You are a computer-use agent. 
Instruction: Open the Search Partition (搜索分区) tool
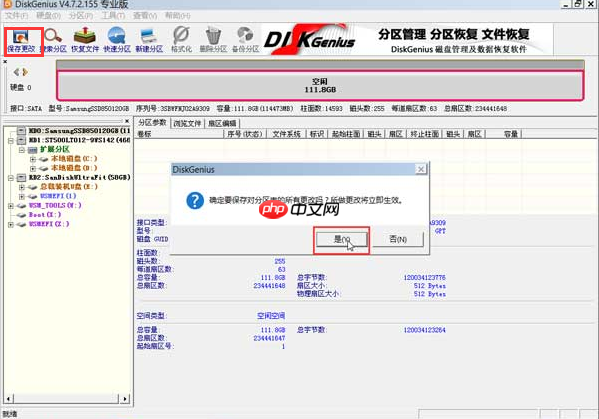53,40
